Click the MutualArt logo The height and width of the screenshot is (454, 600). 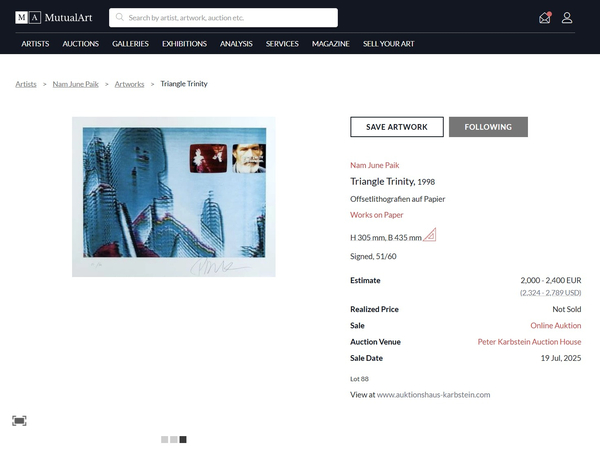coord(54,18)
